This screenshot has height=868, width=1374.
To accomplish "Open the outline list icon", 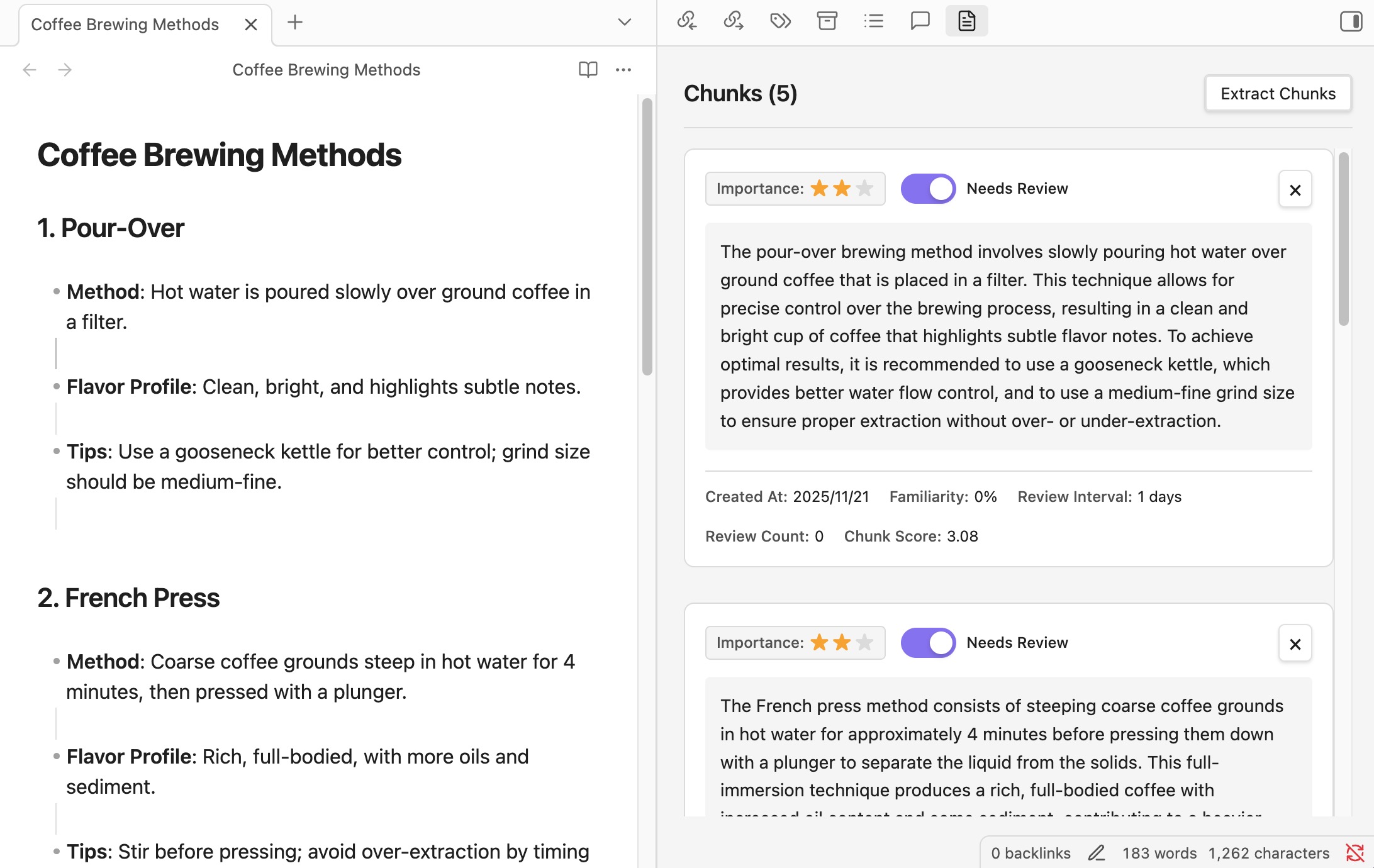I will [873, 21].
